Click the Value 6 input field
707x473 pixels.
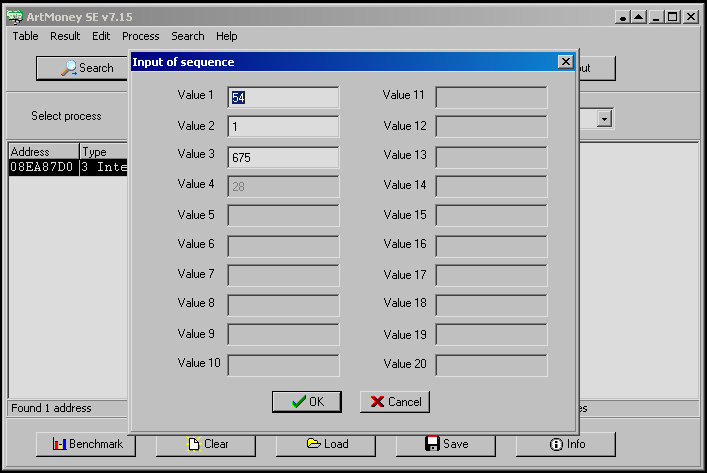coord(283,246)
